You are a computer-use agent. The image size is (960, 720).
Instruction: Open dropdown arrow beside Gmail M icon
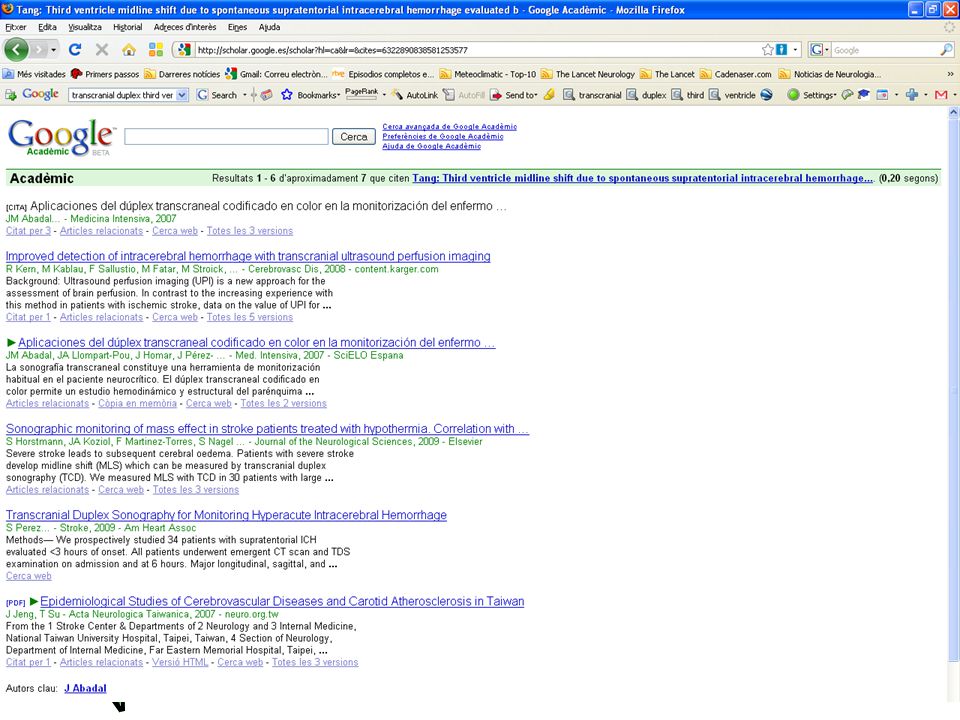[x=954, y=95]
